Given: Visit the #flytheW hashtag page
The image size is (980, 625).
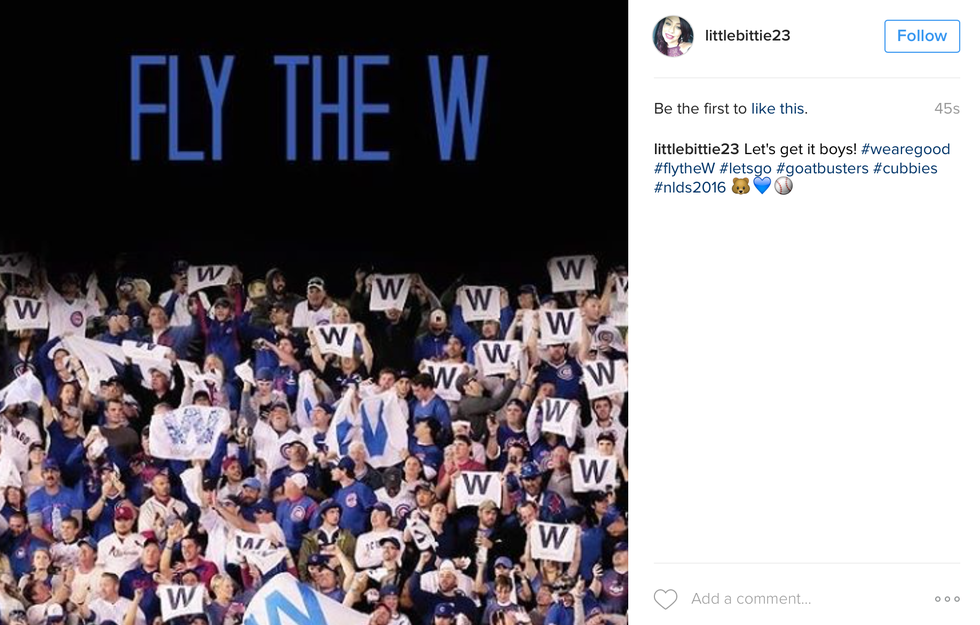Looking at the screenshot, I should tap(684, 168).
